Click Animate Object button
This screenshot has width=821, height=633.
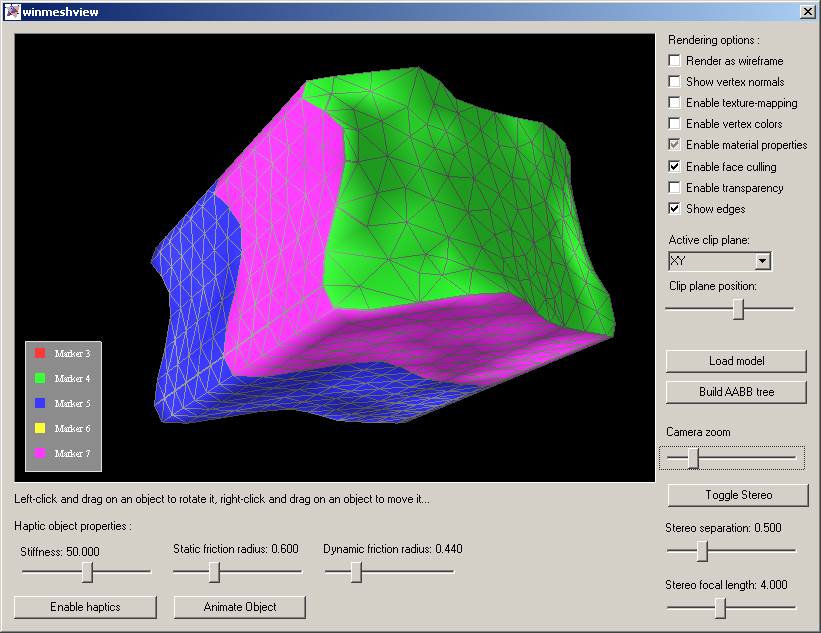point(240,607)
